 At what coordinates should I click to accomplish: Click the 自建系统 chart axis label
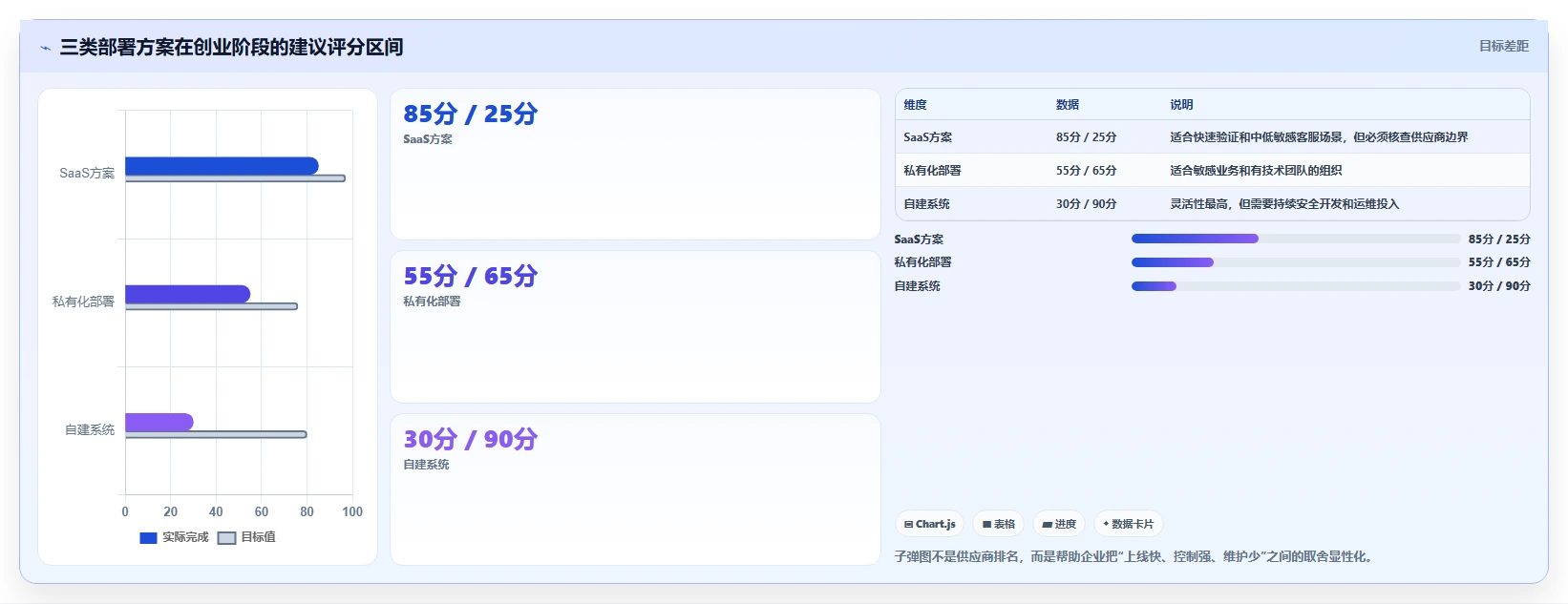click(90, 429)
